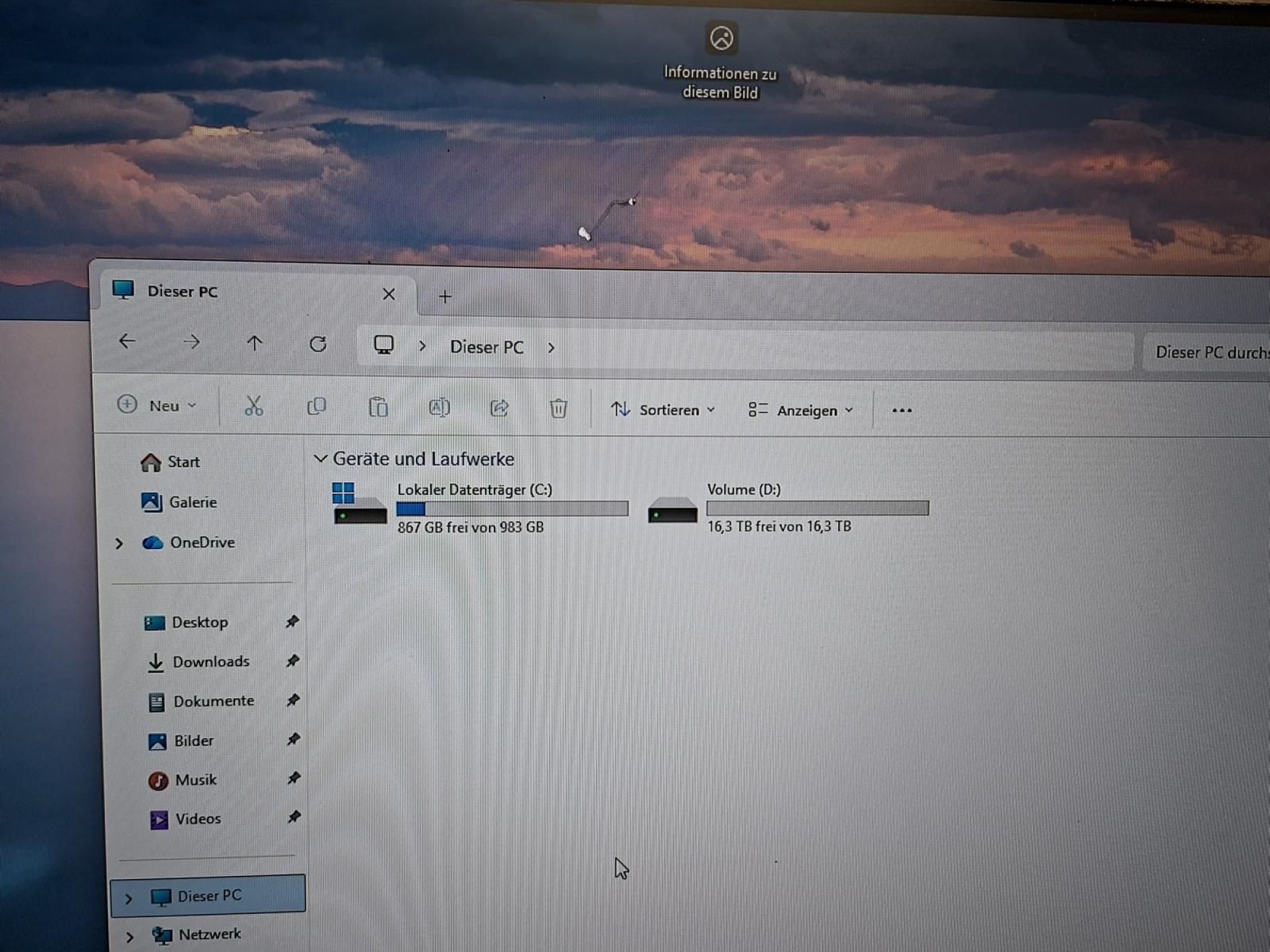This screenshot has height=952, width=1270.
Task: Click the Cut scissors icon
Action: (253, 406)
